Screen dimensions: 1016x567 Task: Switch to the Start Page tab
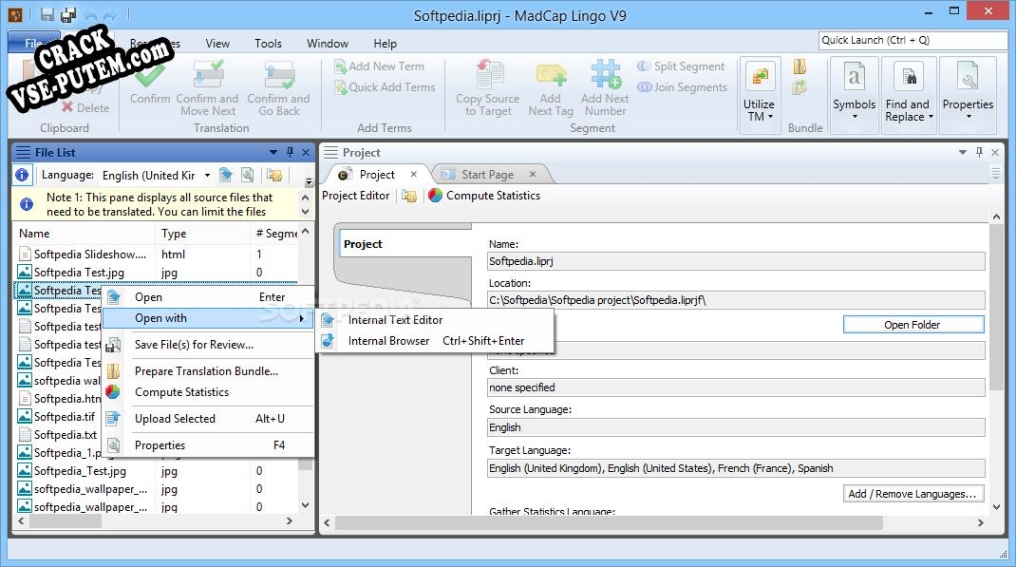click(487, 175)
